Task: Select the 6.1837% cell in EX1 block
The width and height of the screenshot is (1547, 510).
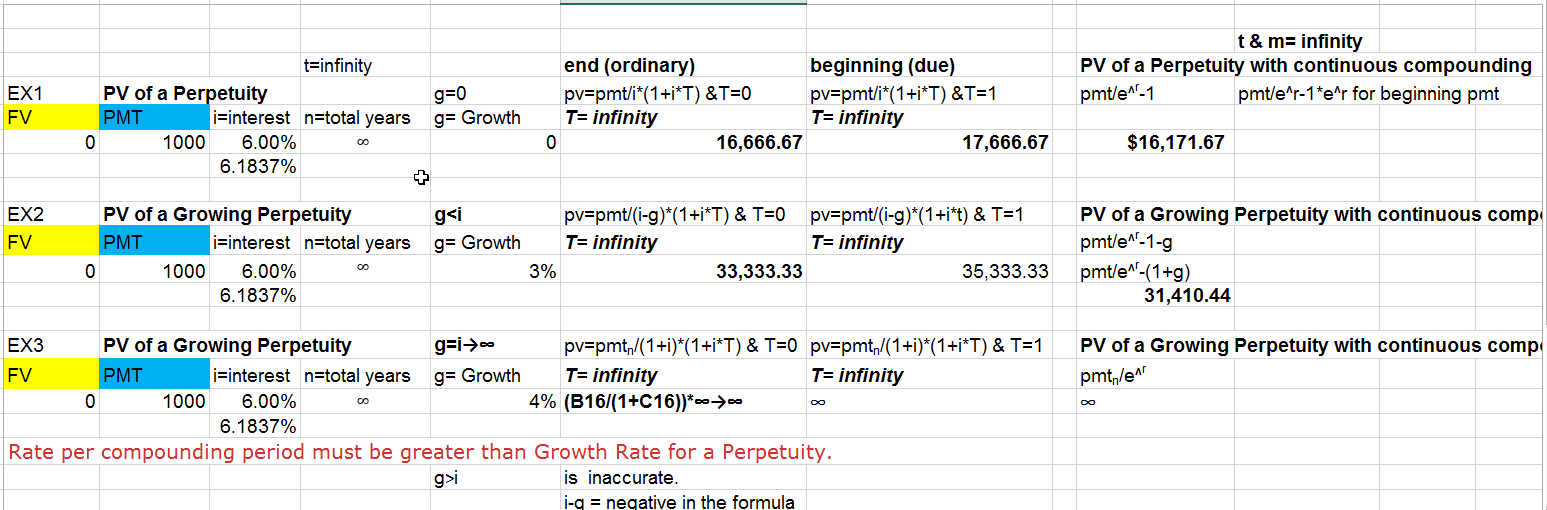Action: [255, 166]
